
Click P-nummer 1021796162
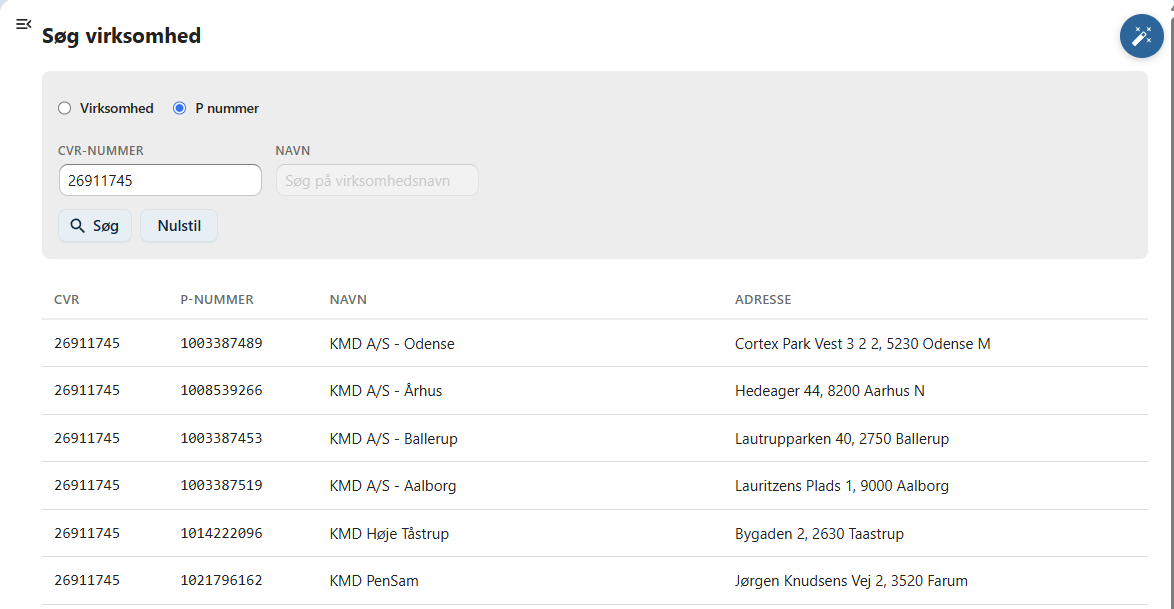click(222, 581)
